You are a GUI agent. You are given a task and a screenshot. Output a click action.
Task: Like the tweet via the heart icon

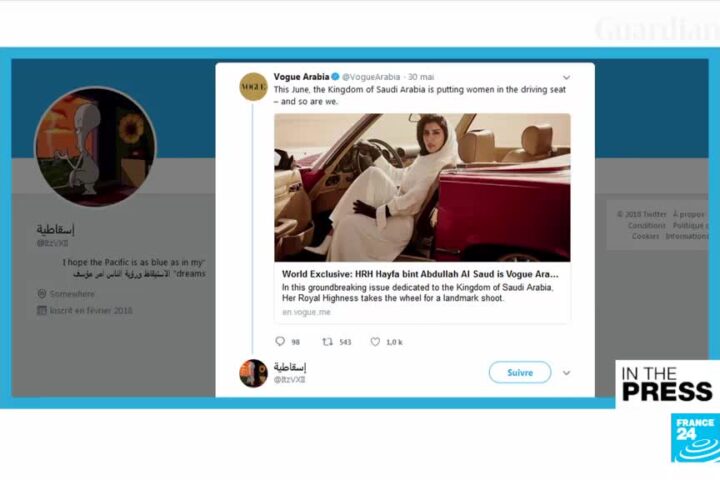coord(375,342)
